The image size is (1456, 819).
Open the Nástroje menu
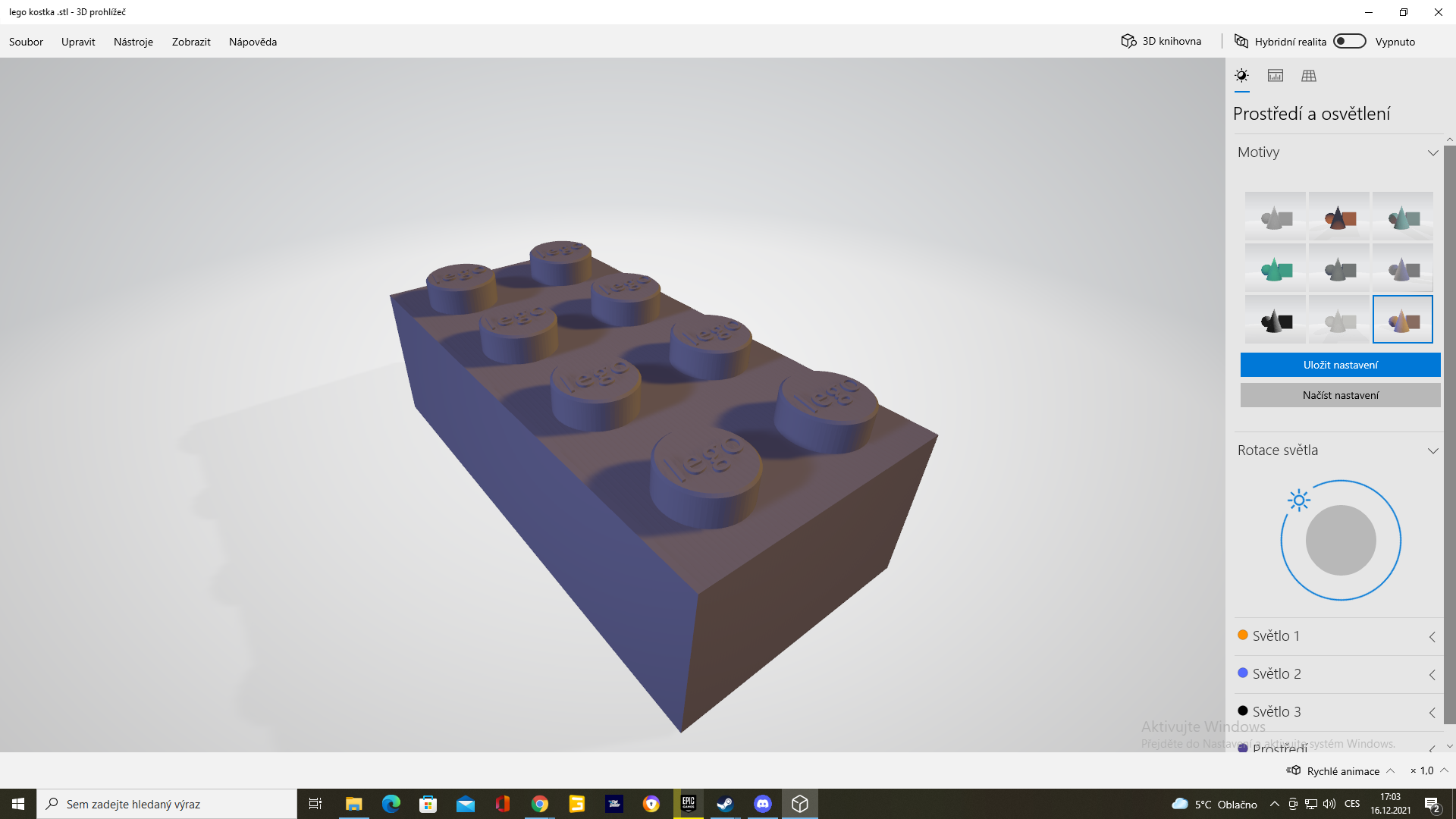coord(133,42)
